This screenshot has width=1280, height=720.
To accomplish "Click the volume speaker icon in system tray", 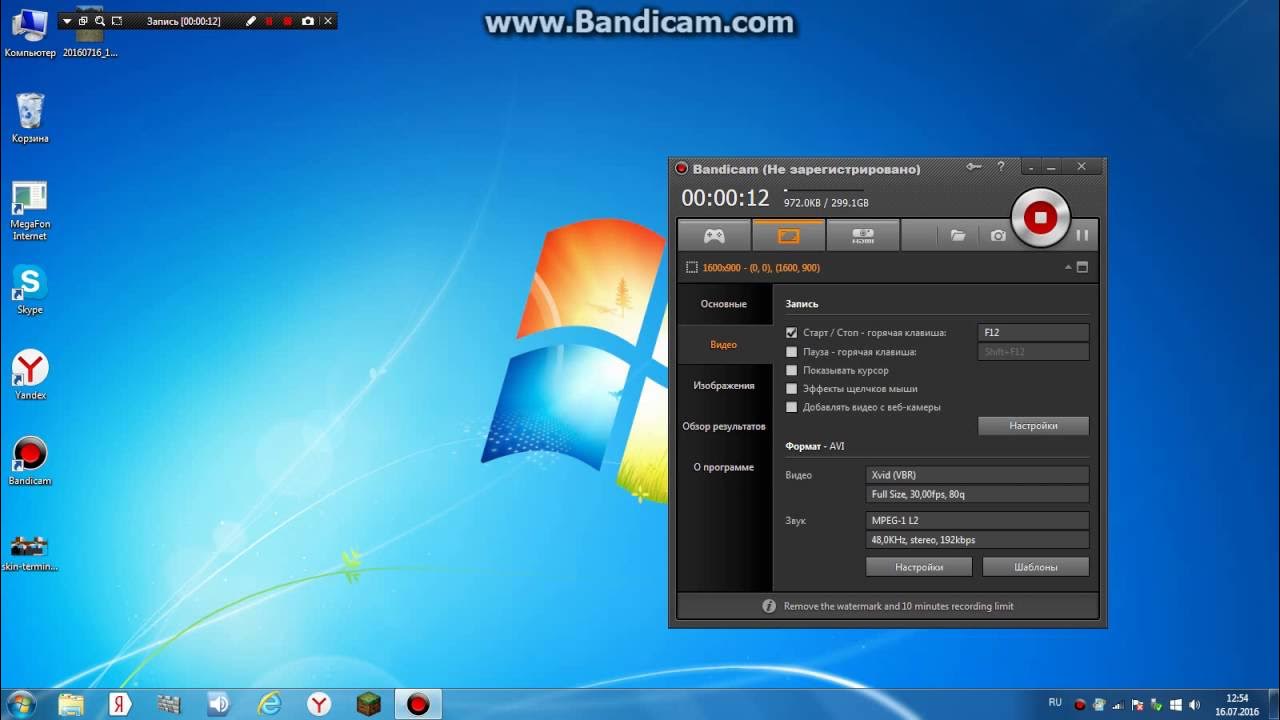I will click(1193, 705).
